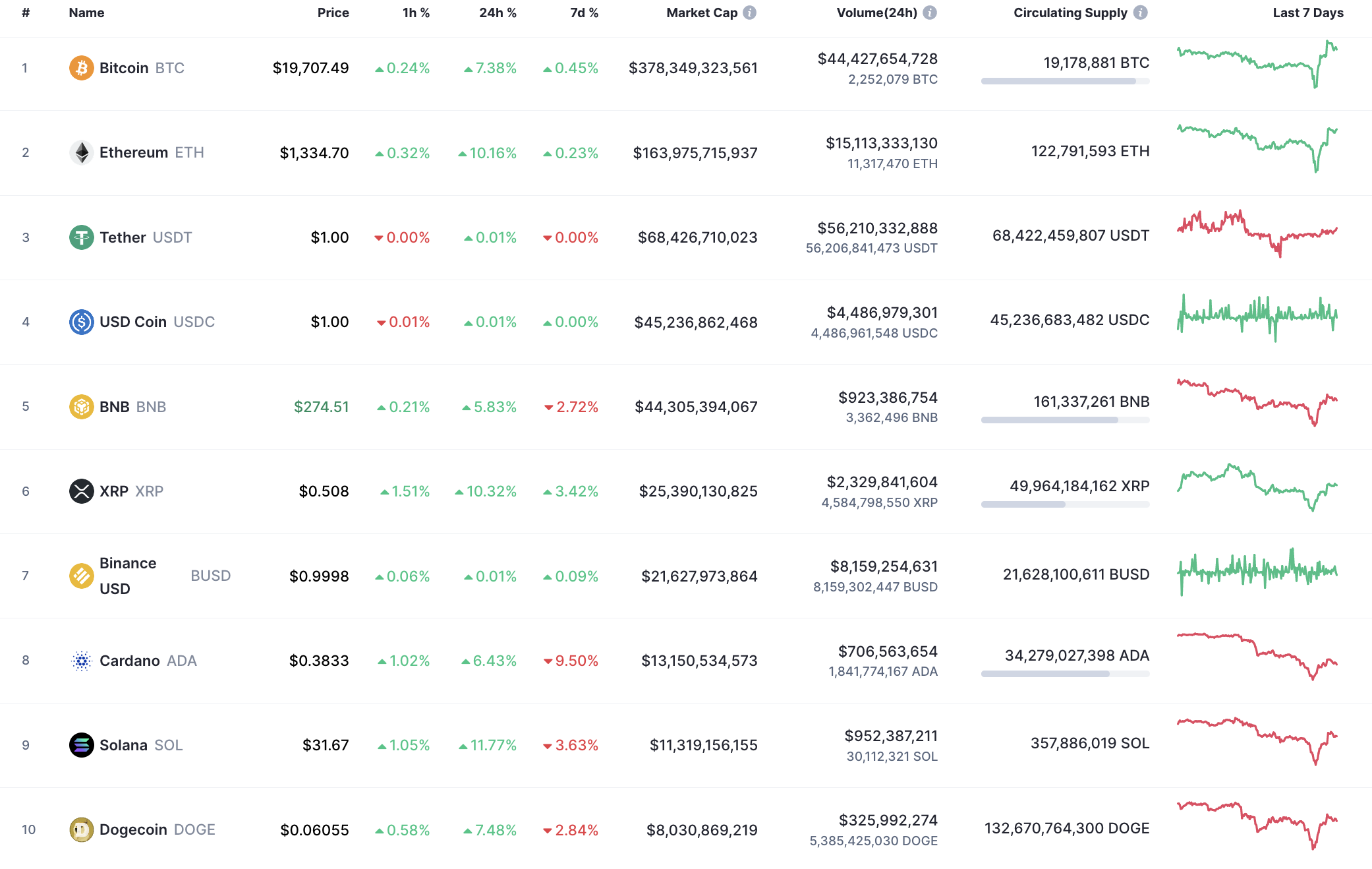The width and height of the screenshot is (1372, 869).
Task: Click the Dogecoin logo icon
Action: [81, 829]
